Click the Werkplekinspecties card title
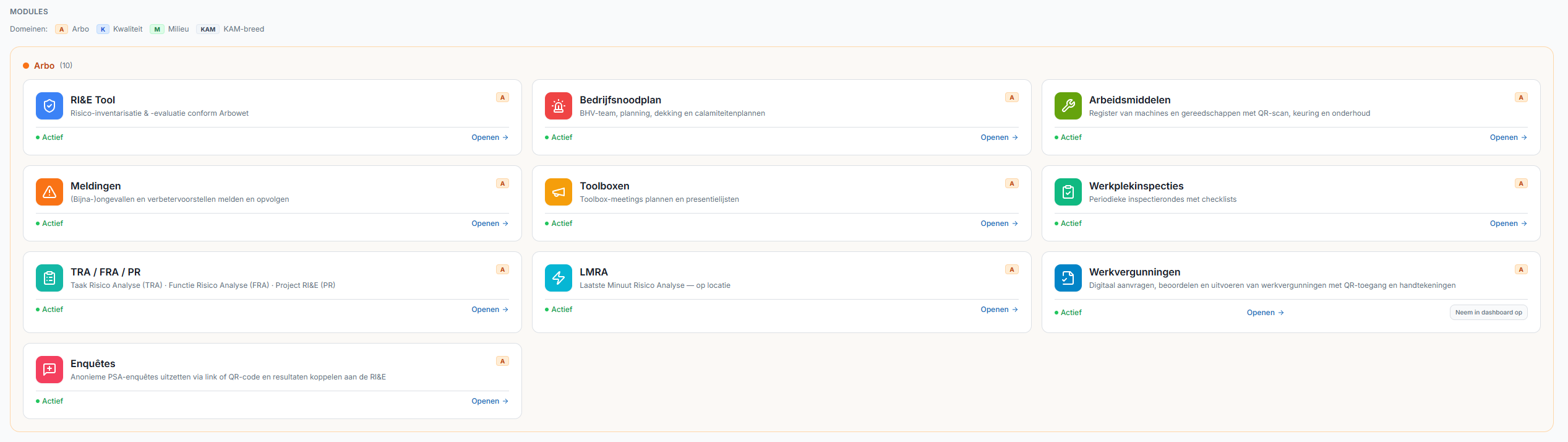This screenshot has height=442, width=1568. (x=1136, y=186)
